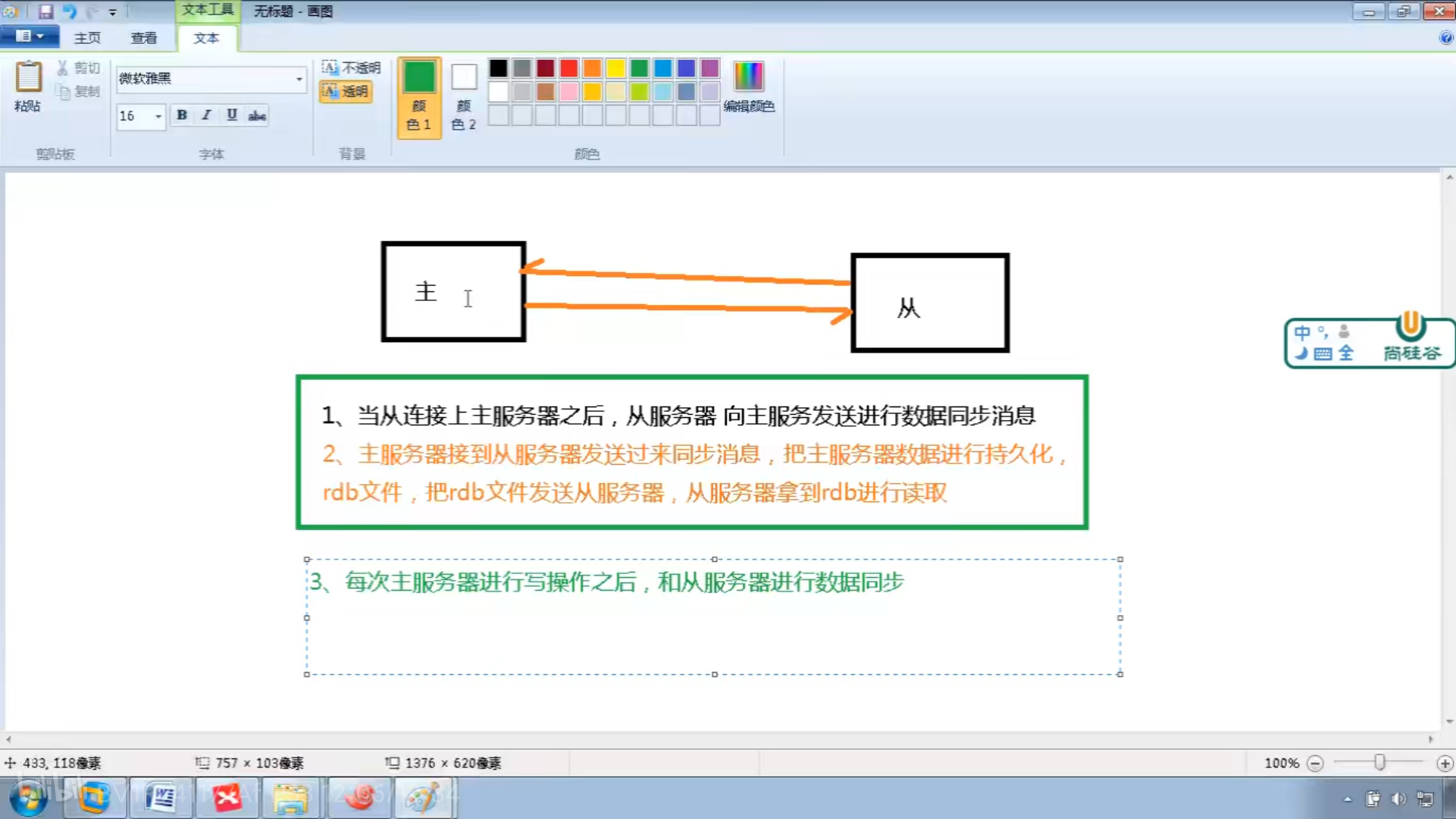Switch to the 主页 Home tab
The image size is (1456, 819).
click(87, 38)
